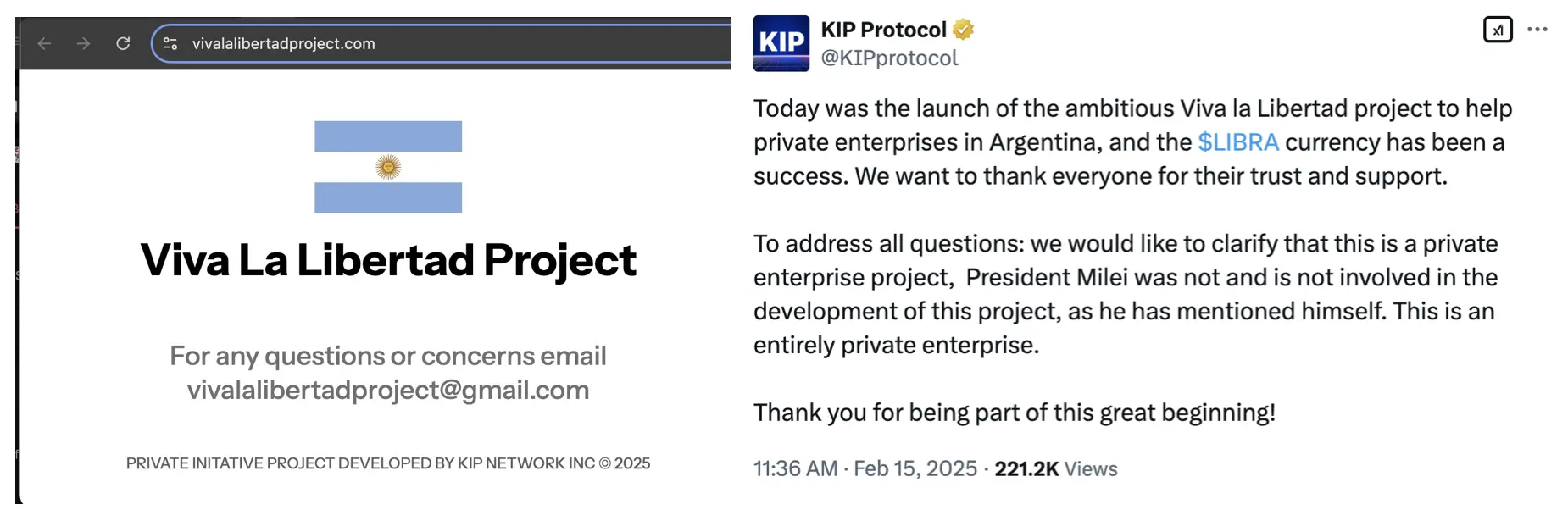Viewport: 1568px width, 532px height.
Task: Open the @KIPprotocol handle
Action: [889, 58]
